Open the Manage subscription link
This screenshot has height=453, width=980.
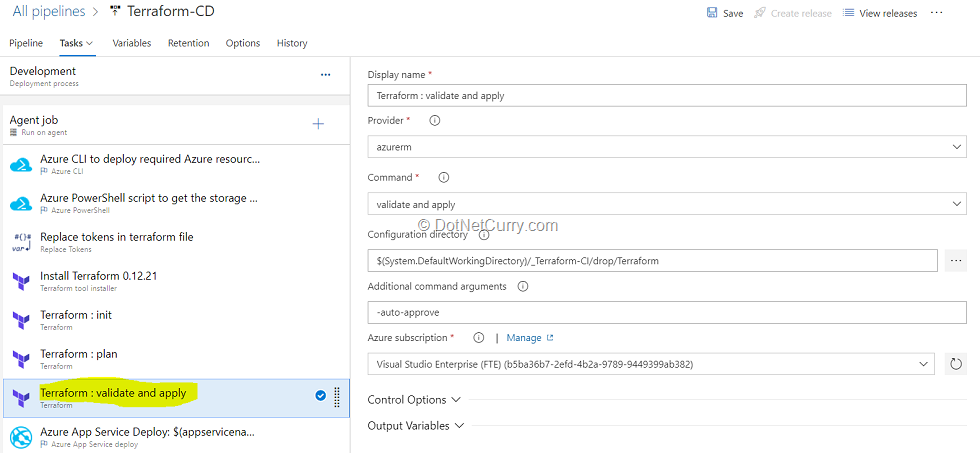tap(530, 337)
